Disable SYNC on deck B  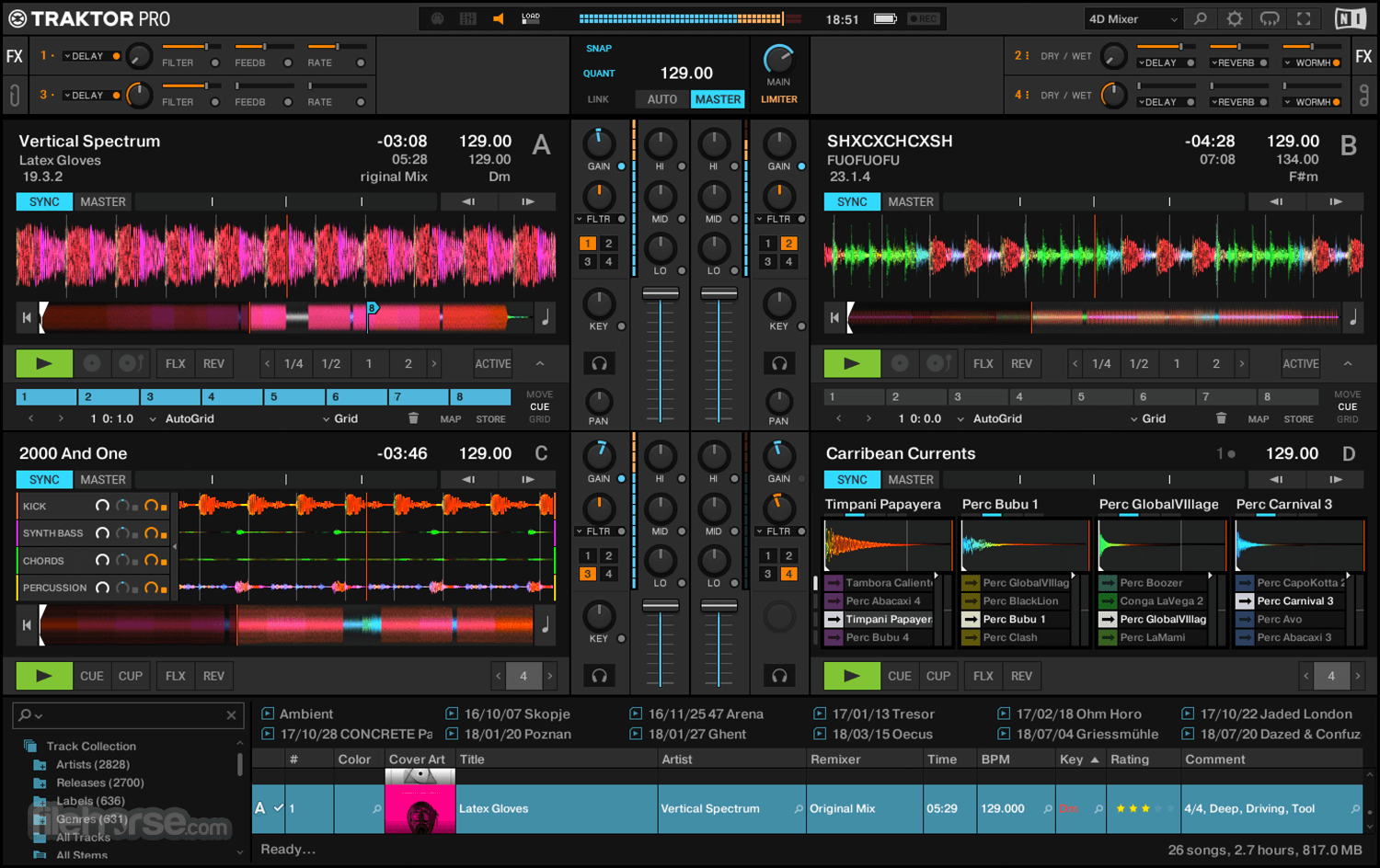point(852,201)
